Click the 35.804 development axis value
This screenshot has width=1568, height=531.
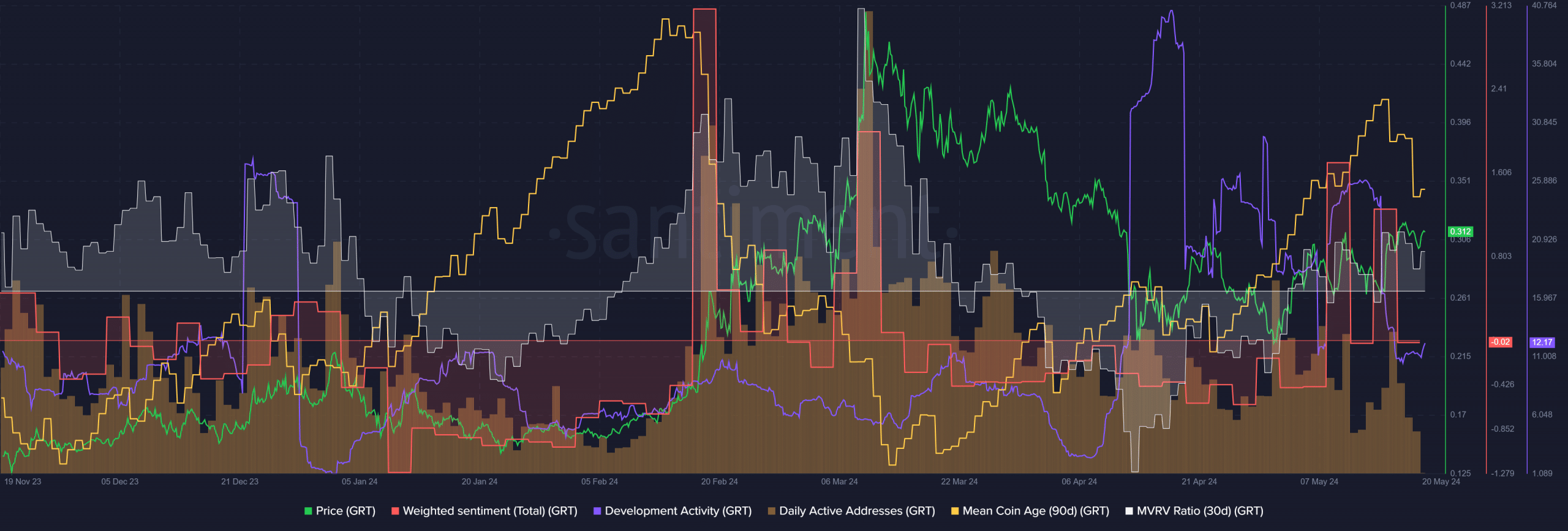click(1544, 64)
